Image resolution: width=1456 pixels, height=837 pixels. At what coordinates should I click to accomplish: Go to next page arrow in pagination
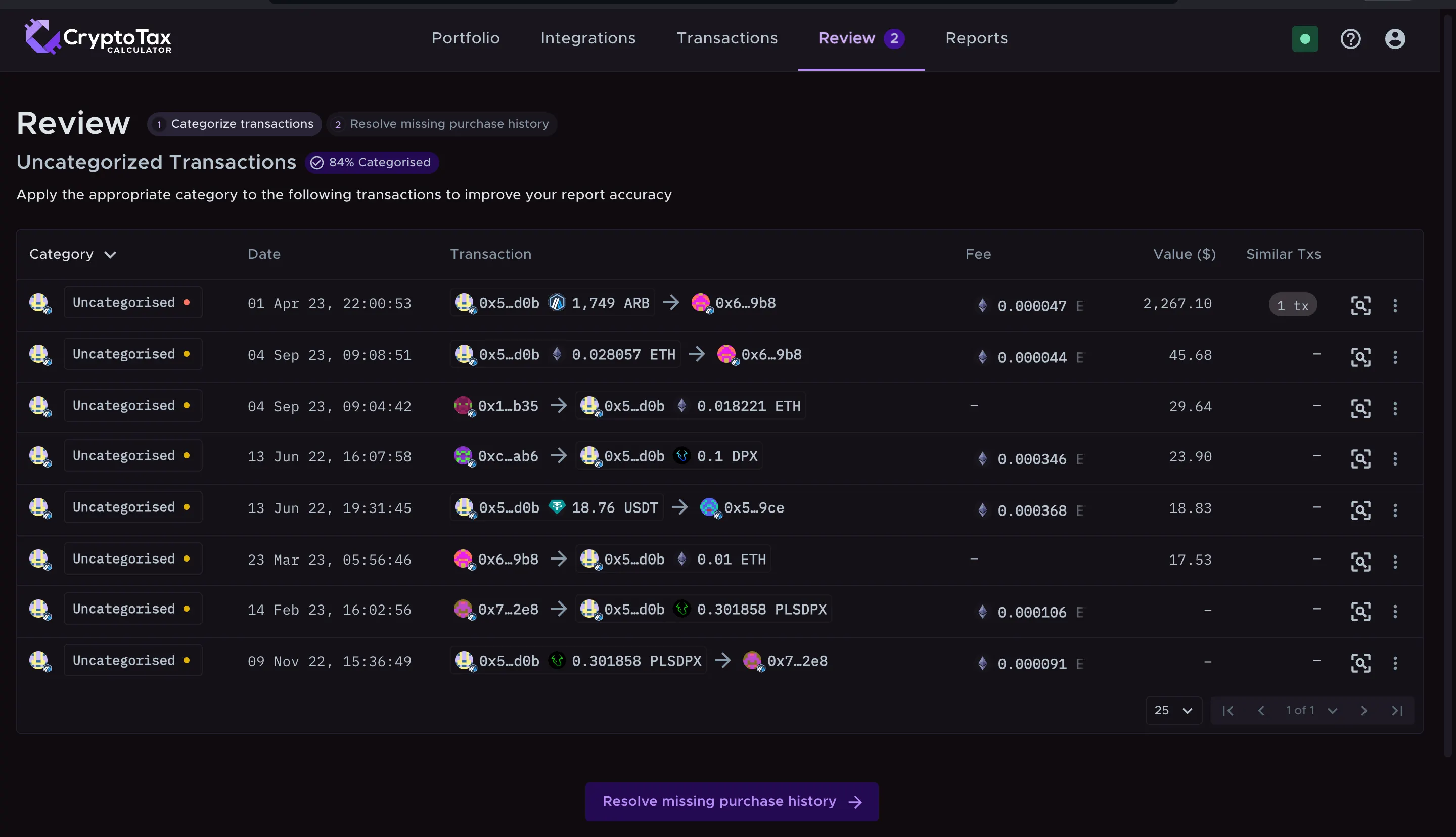click(x=1363, y=711)
